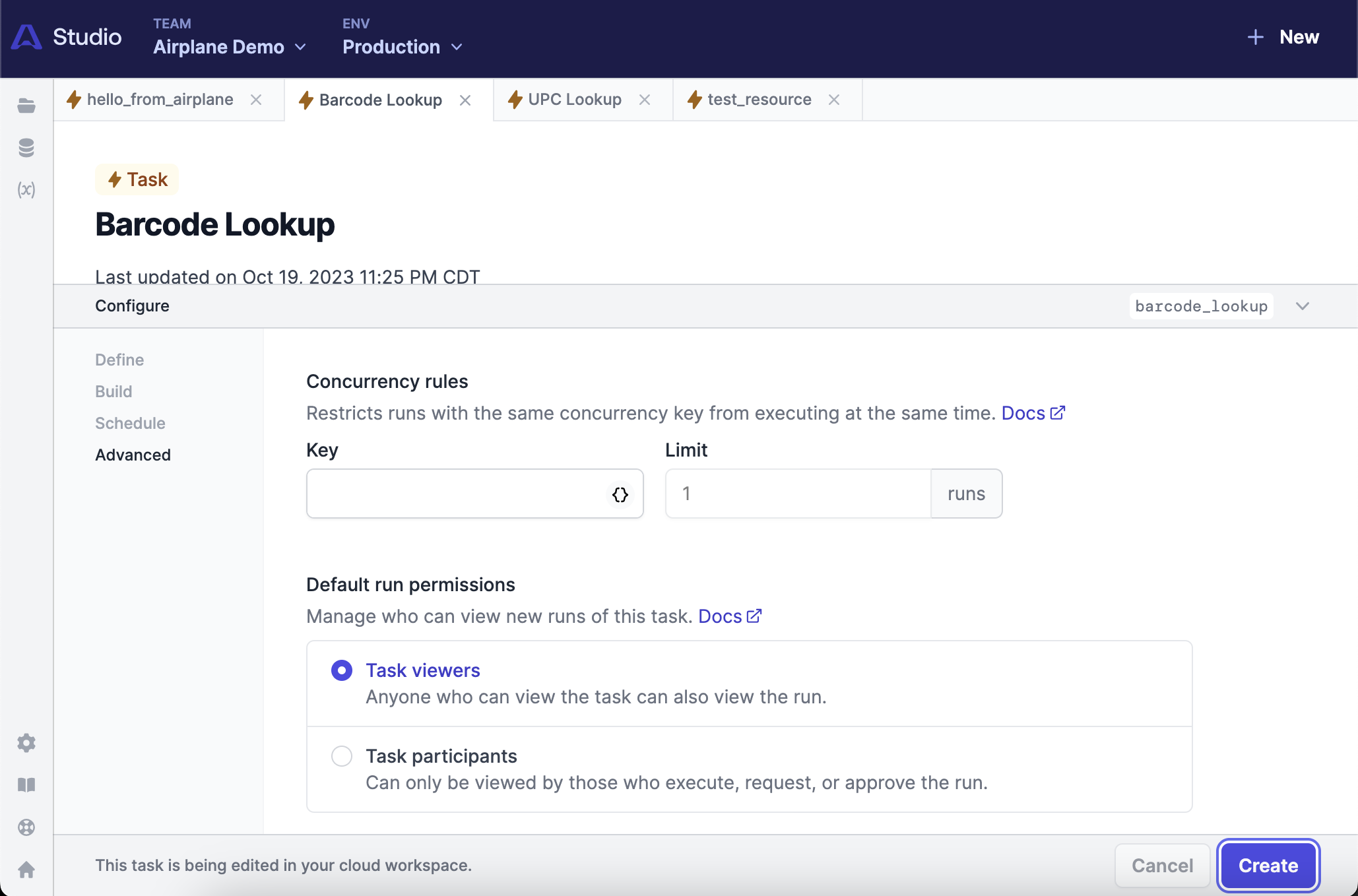Click the Create button
This screenshot has width=1358, height=896.
coord(1268,866)
